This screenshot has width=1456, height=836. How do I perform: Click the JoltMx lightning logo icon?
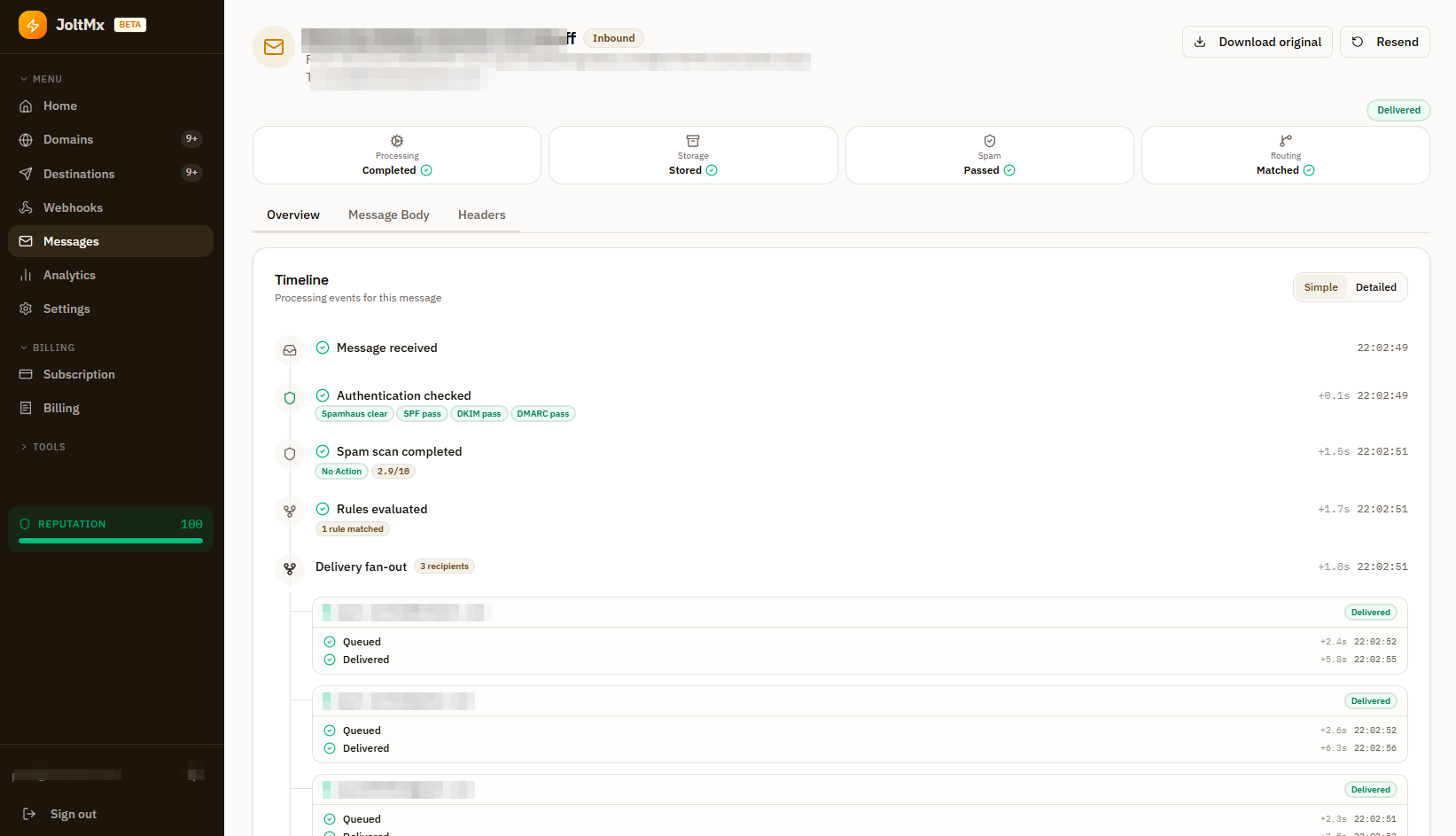pos(33,25)
